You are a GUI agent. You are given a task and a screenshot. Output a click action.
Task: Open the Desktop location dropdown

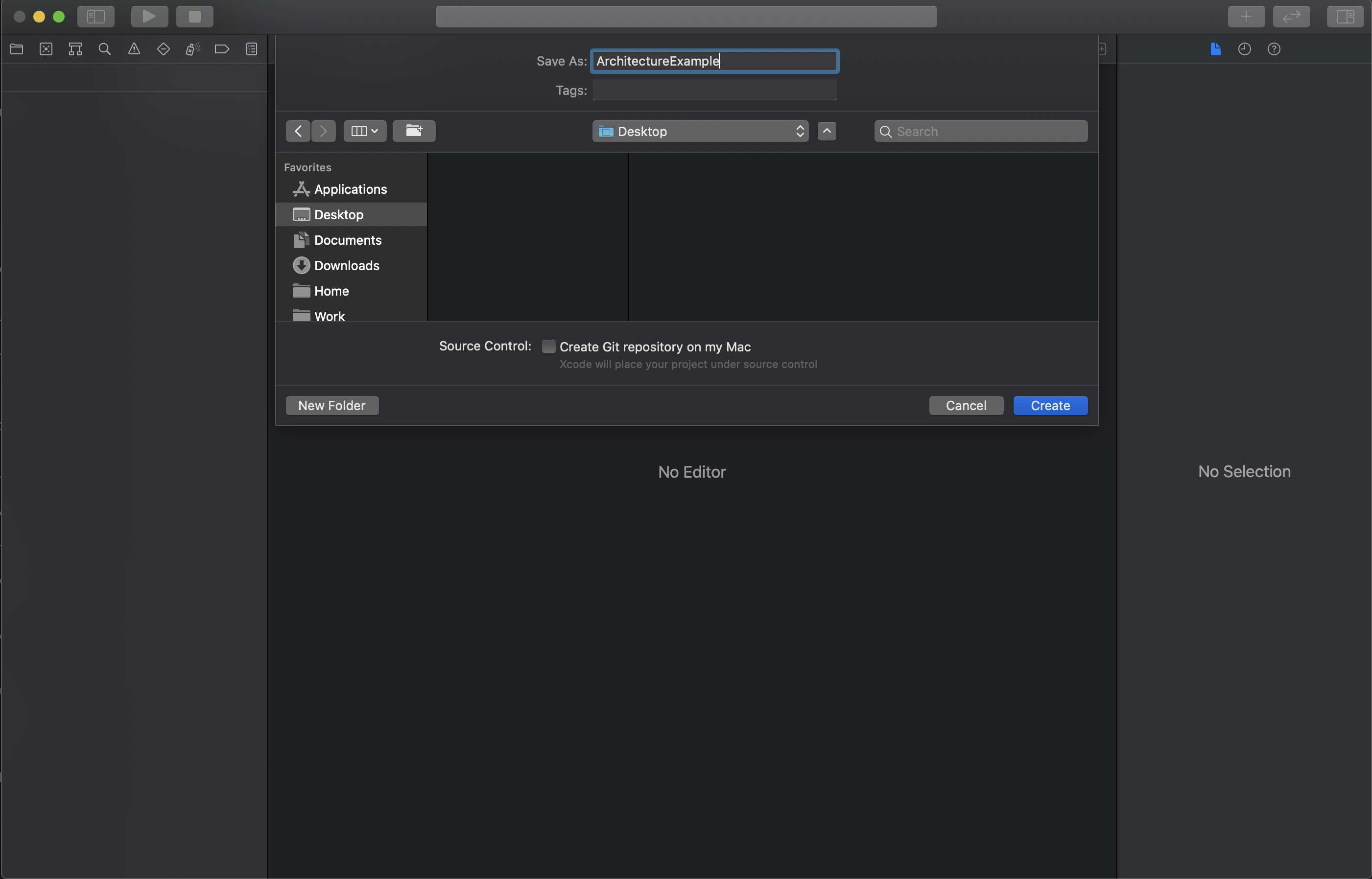pyautogui.click(x=701, y=131)
